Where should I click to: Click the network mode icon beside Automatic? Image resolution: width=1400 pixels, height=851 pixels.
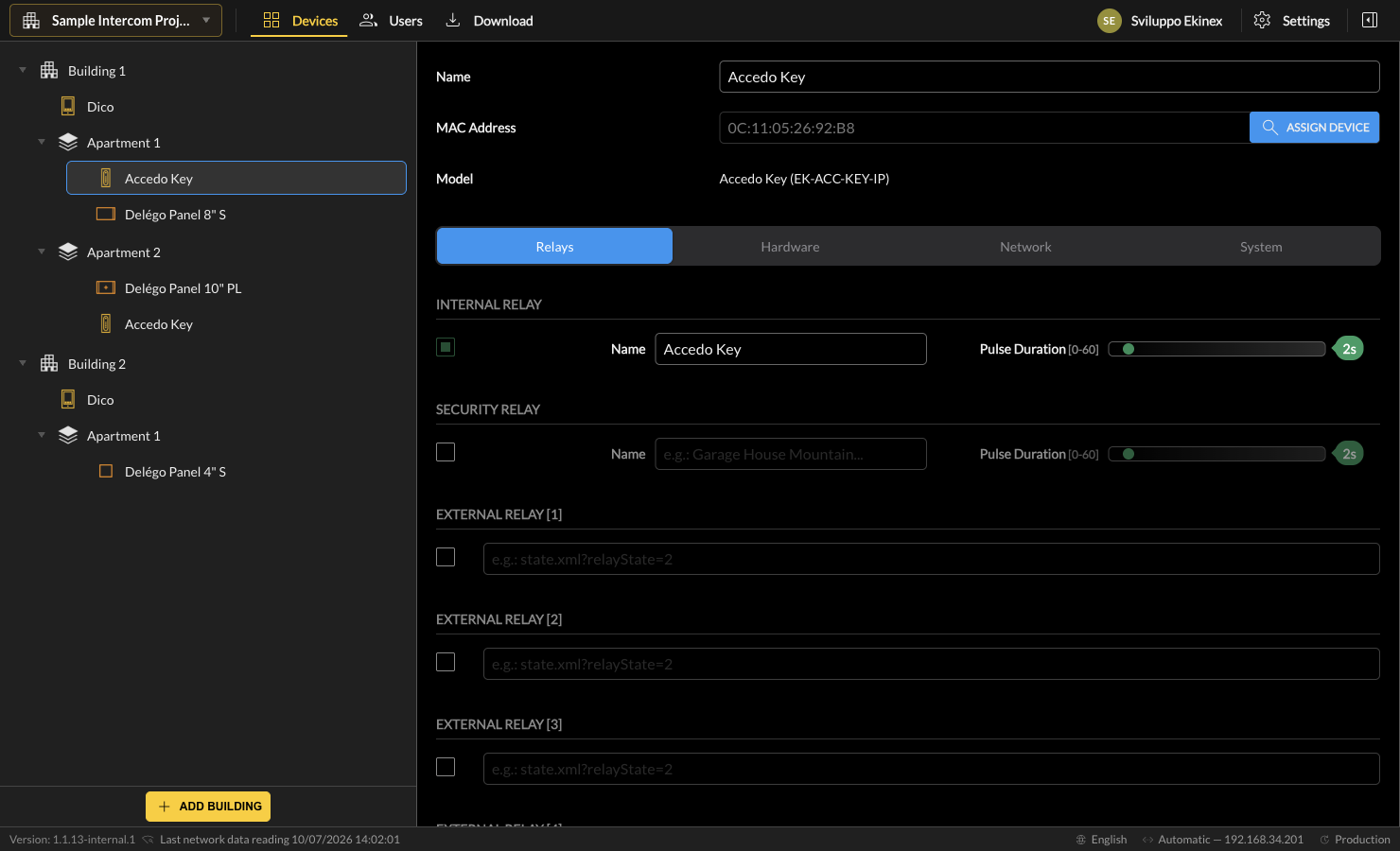click(1147, 840)
